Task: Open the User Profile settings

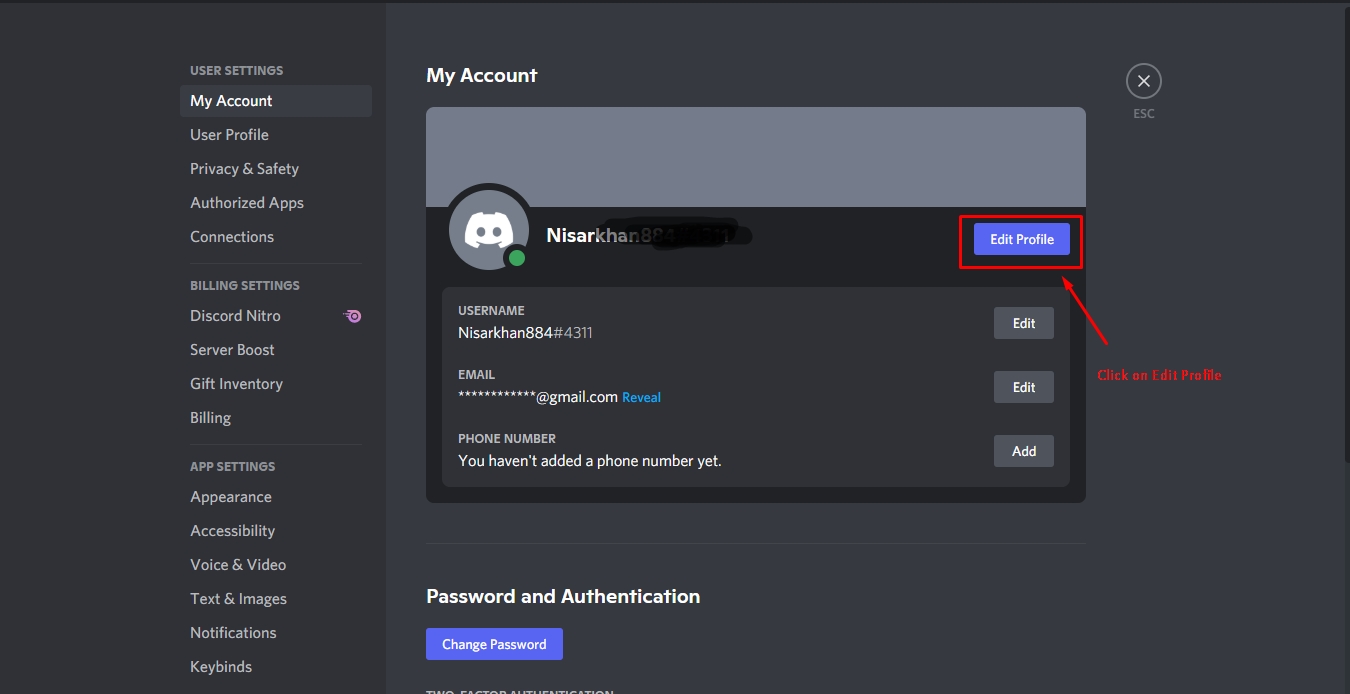Action: click(229, 134)
